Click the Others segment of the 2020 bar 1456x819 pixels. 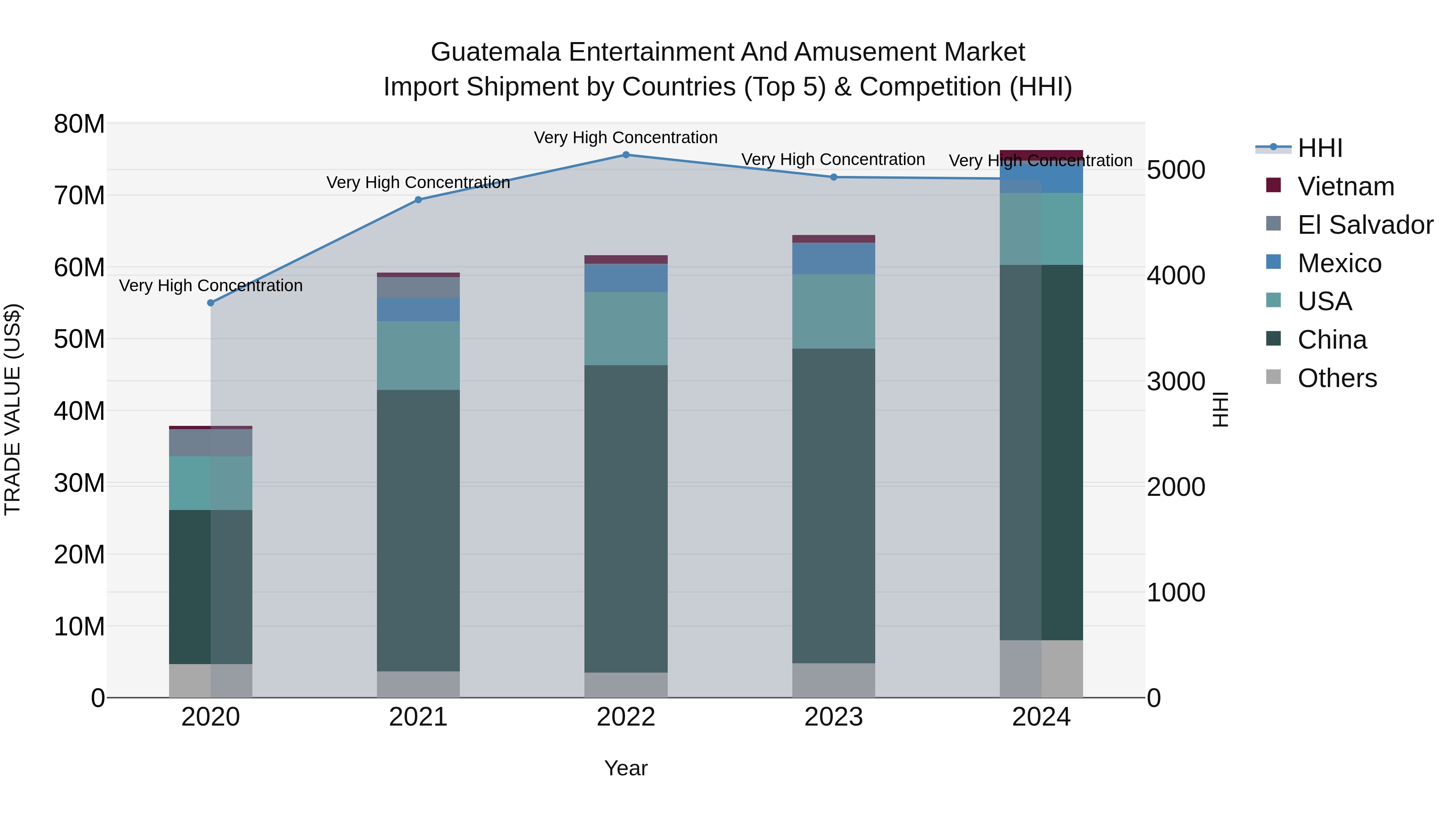(211, 681)
